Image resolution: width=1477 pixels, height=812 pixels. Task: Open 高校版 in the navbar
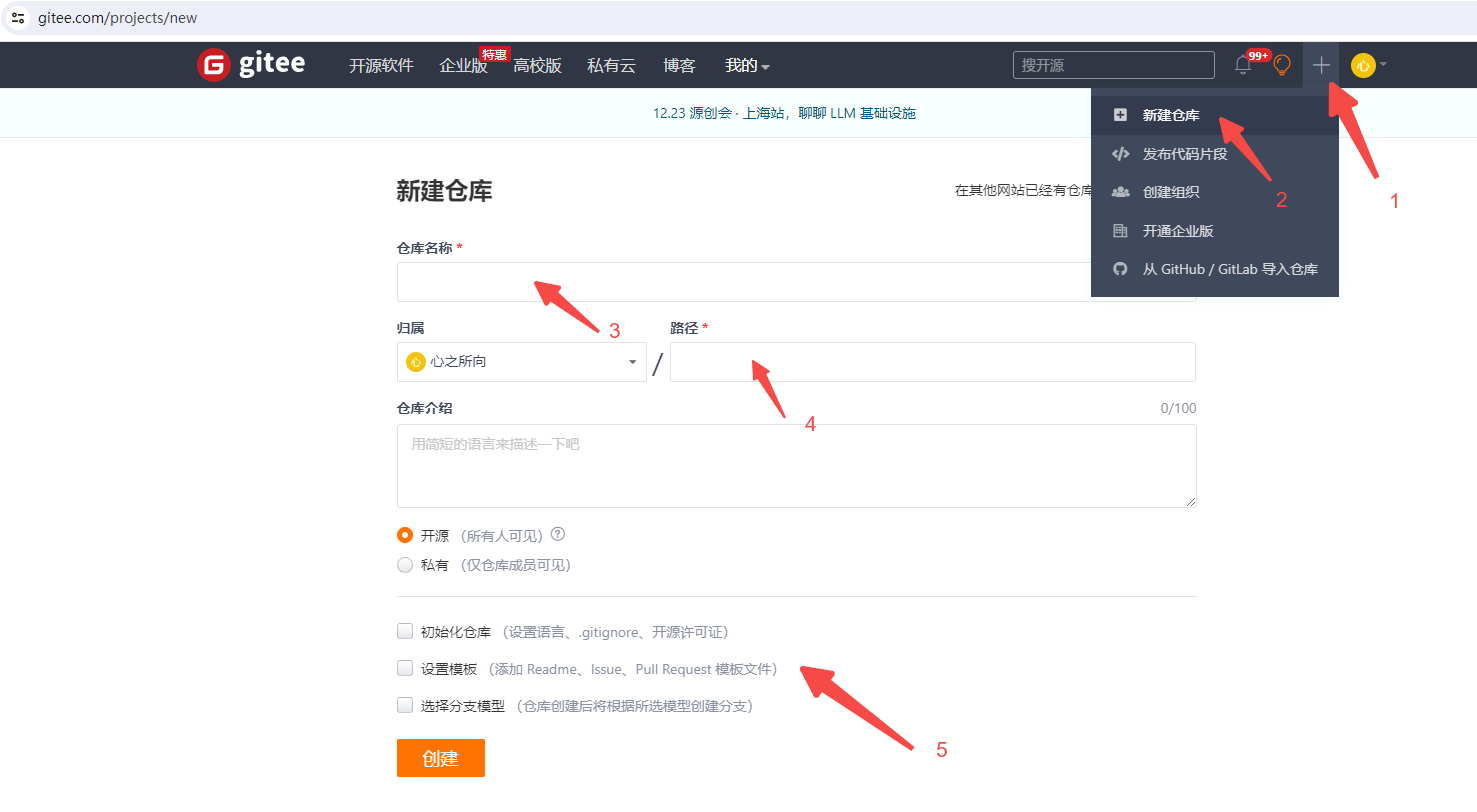[x=538, y=66]
